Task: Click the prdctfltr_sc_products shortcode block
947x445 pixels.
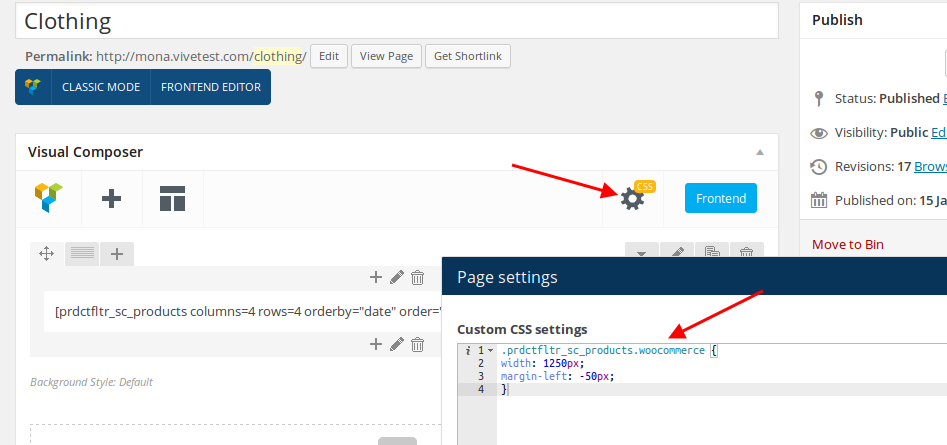Action: tap(243, 312)
